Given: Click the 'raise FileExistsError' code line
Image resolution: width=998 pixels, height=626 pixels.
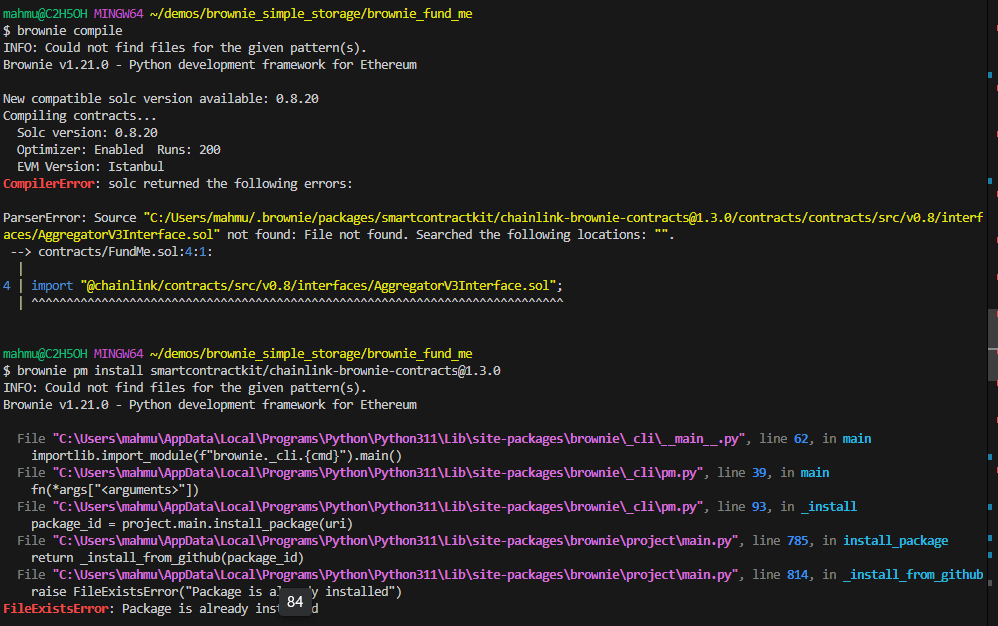Looking at the screenshot, I should tap(216, 592).
